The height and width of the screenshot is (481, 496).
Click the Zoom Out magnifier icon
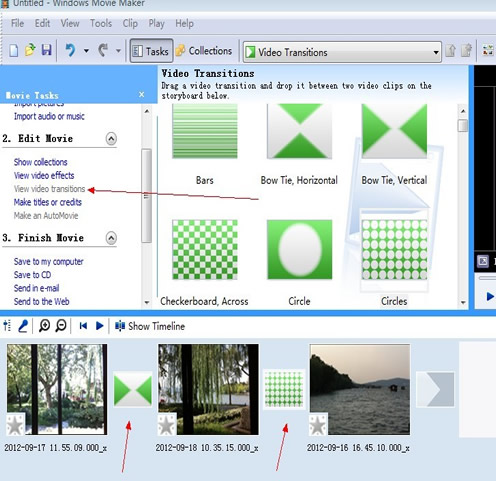click(61, 326)
